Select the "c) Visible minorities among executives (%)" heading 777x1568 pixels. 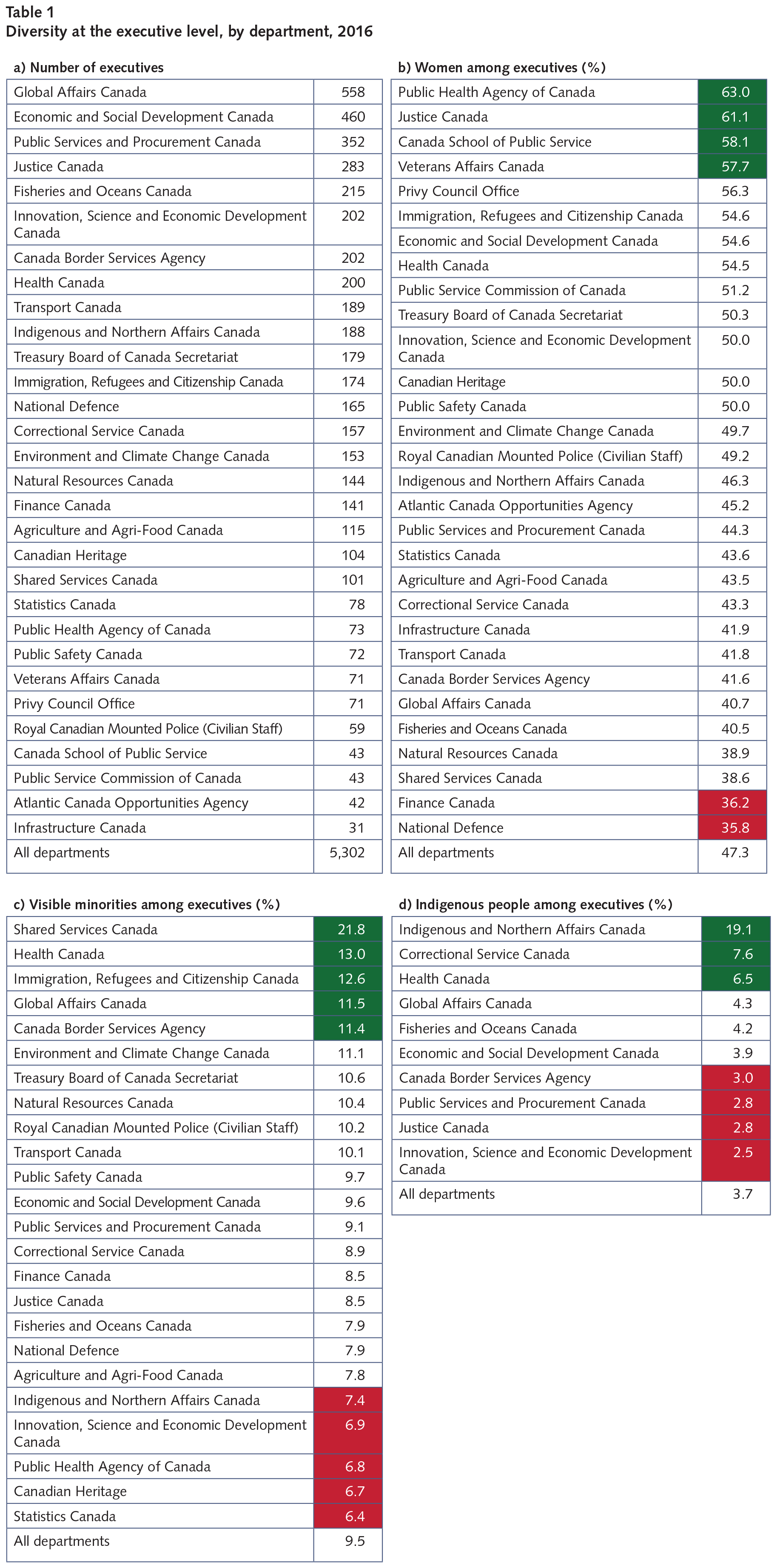tap(147, 905)
